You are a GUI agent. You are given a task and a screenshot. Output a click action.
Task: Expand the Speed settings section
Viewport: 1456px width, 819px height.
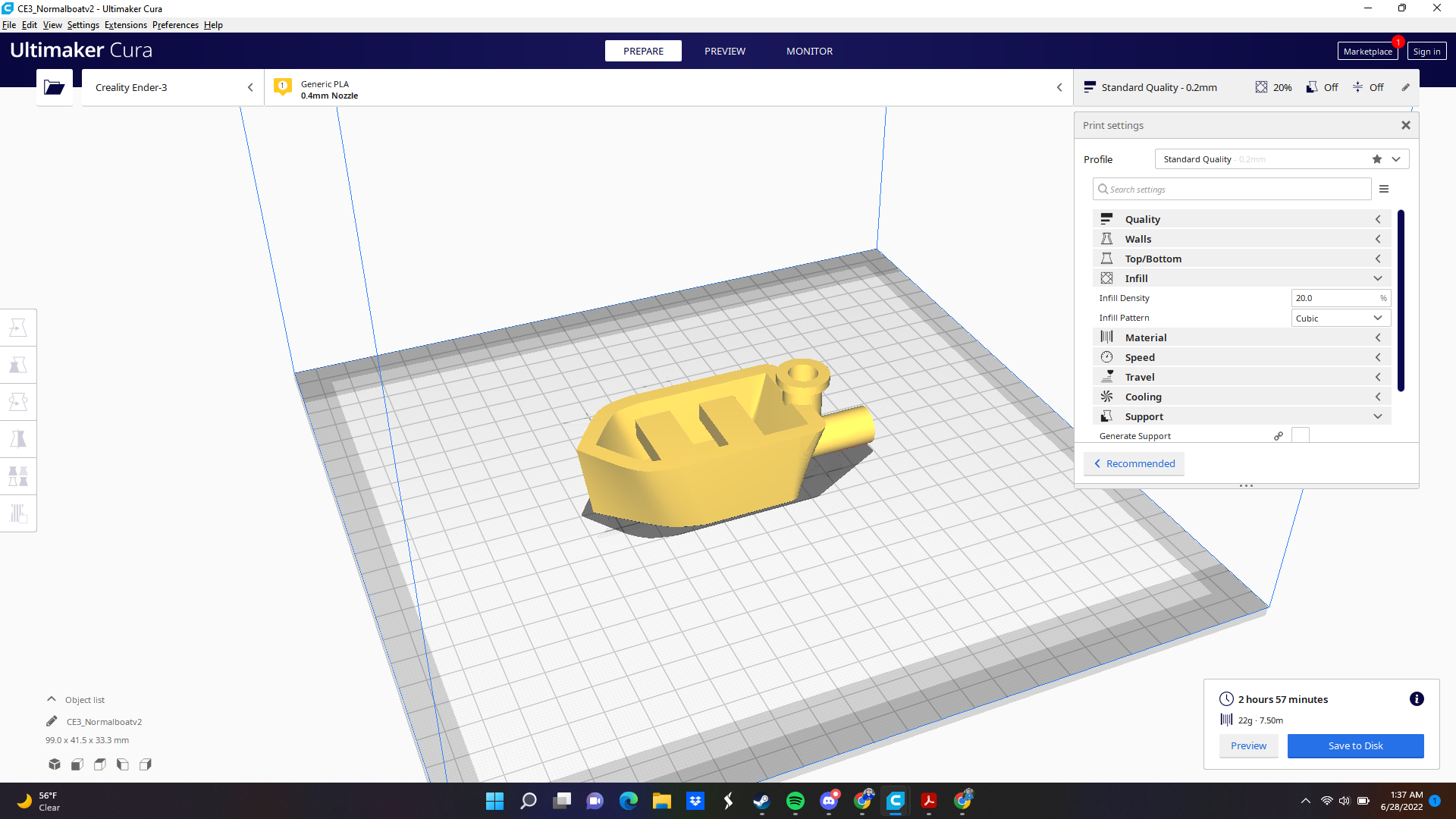coord(1241,357)
